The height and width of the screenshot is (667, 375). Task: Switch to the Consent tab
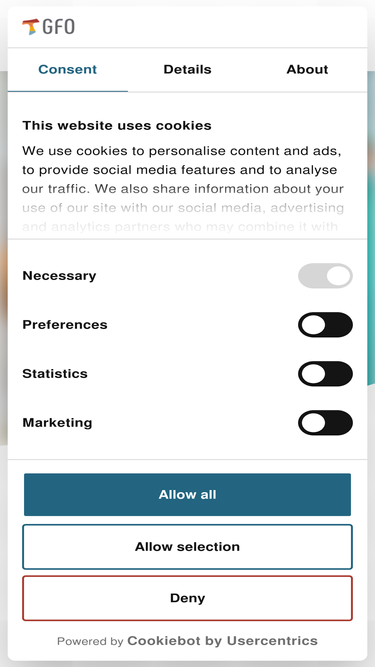68,70
